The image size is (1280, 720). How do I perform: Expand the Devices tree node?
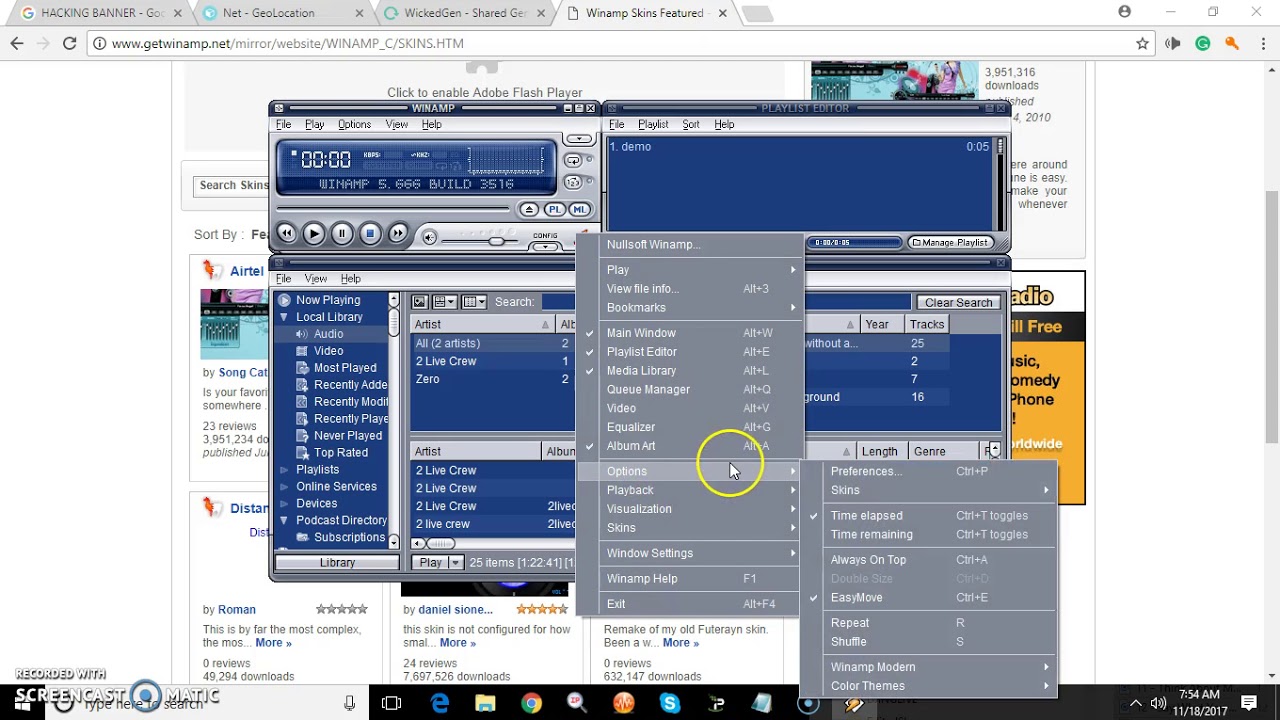click(284, 504)
